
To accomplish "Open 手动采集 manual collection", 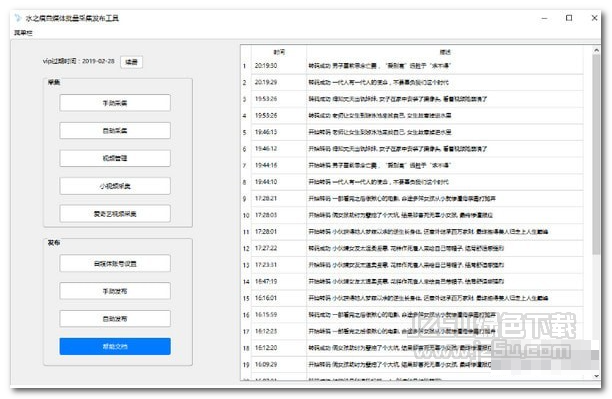I will point(115,103).
